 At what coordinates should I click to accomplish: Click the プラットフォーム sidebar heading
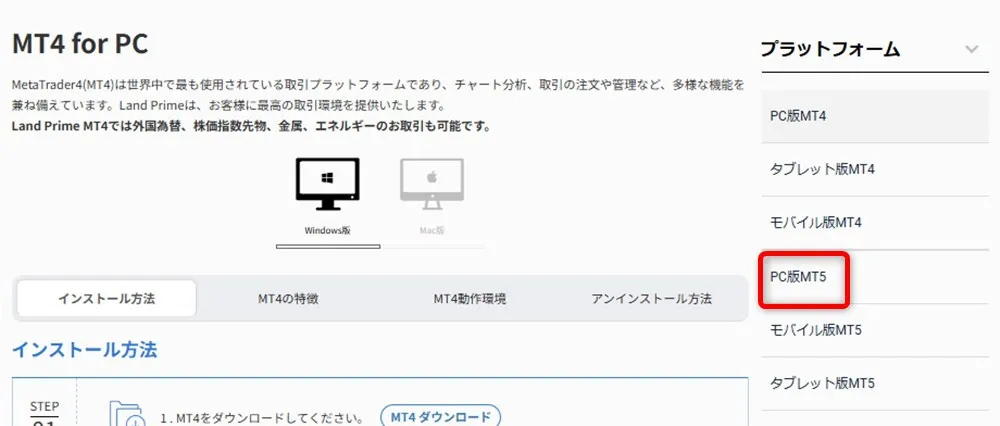pos(830,49)
